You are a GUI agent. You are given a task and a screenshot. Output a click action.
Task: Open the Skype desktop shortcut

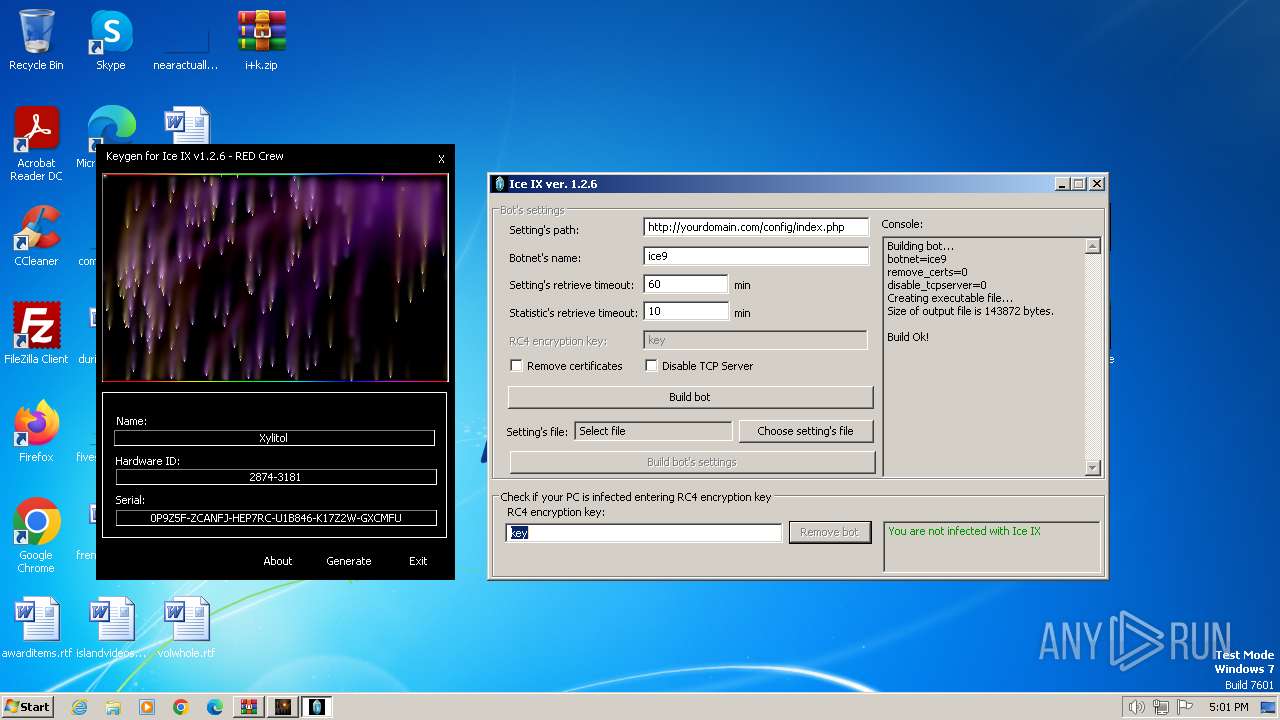coord(110,40)
